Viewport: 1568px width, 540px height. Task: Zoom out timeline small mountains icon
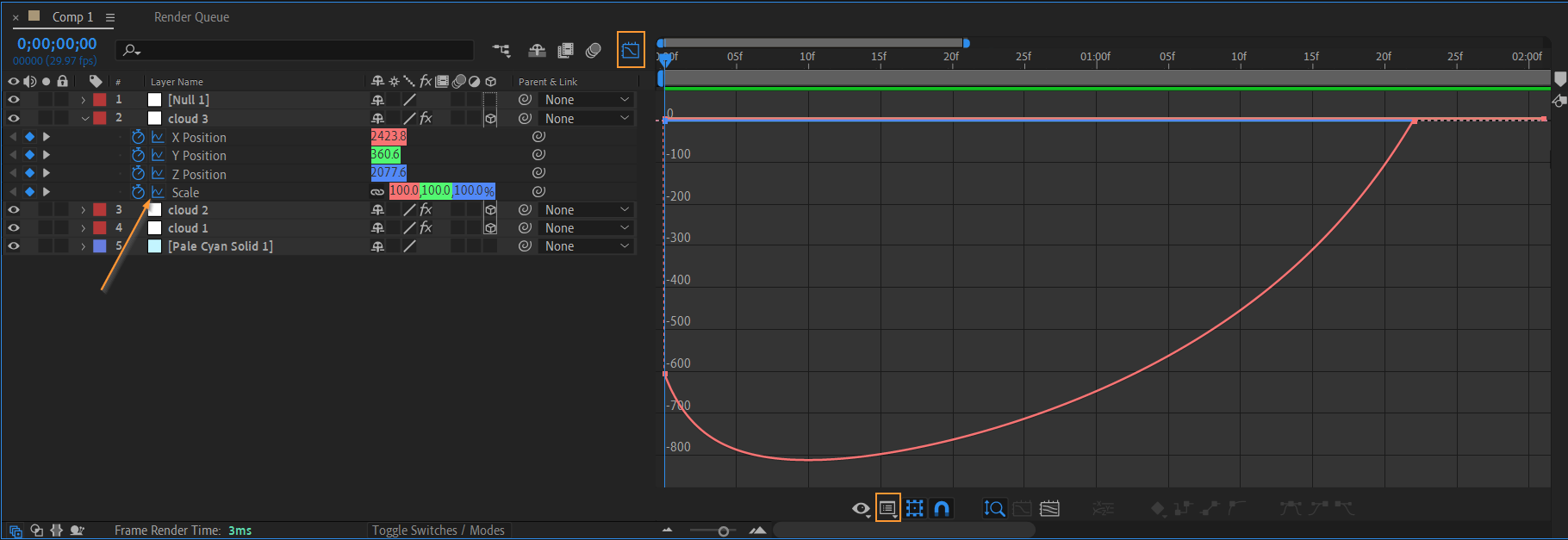(667, 531)
